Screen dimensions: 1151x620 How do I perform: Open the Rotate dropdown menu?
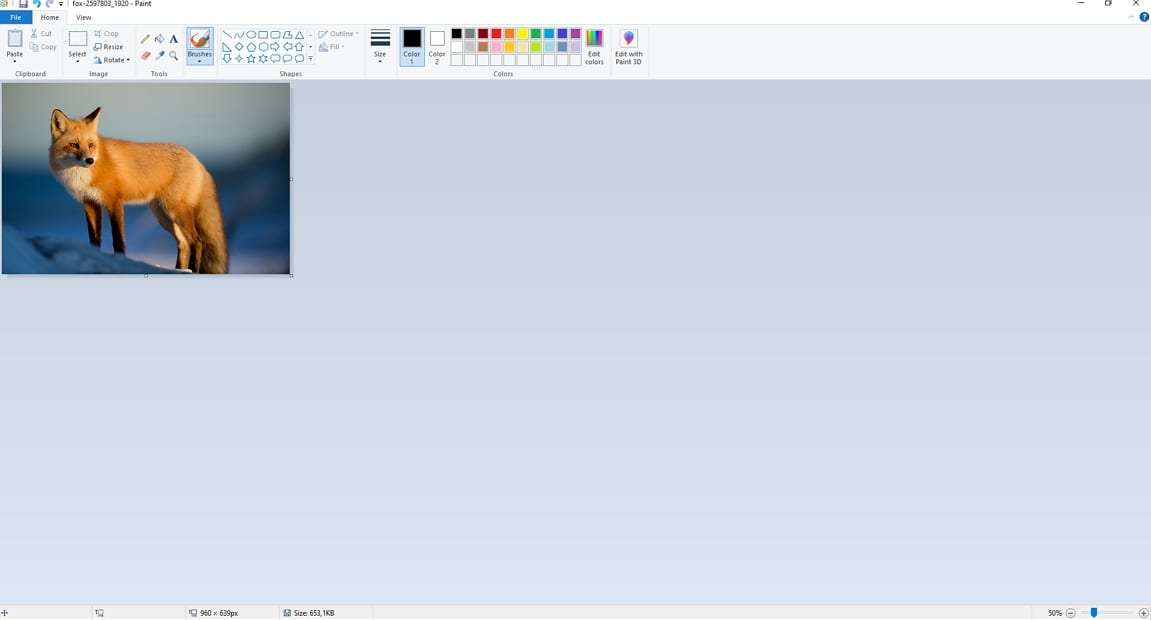(111, 60)
